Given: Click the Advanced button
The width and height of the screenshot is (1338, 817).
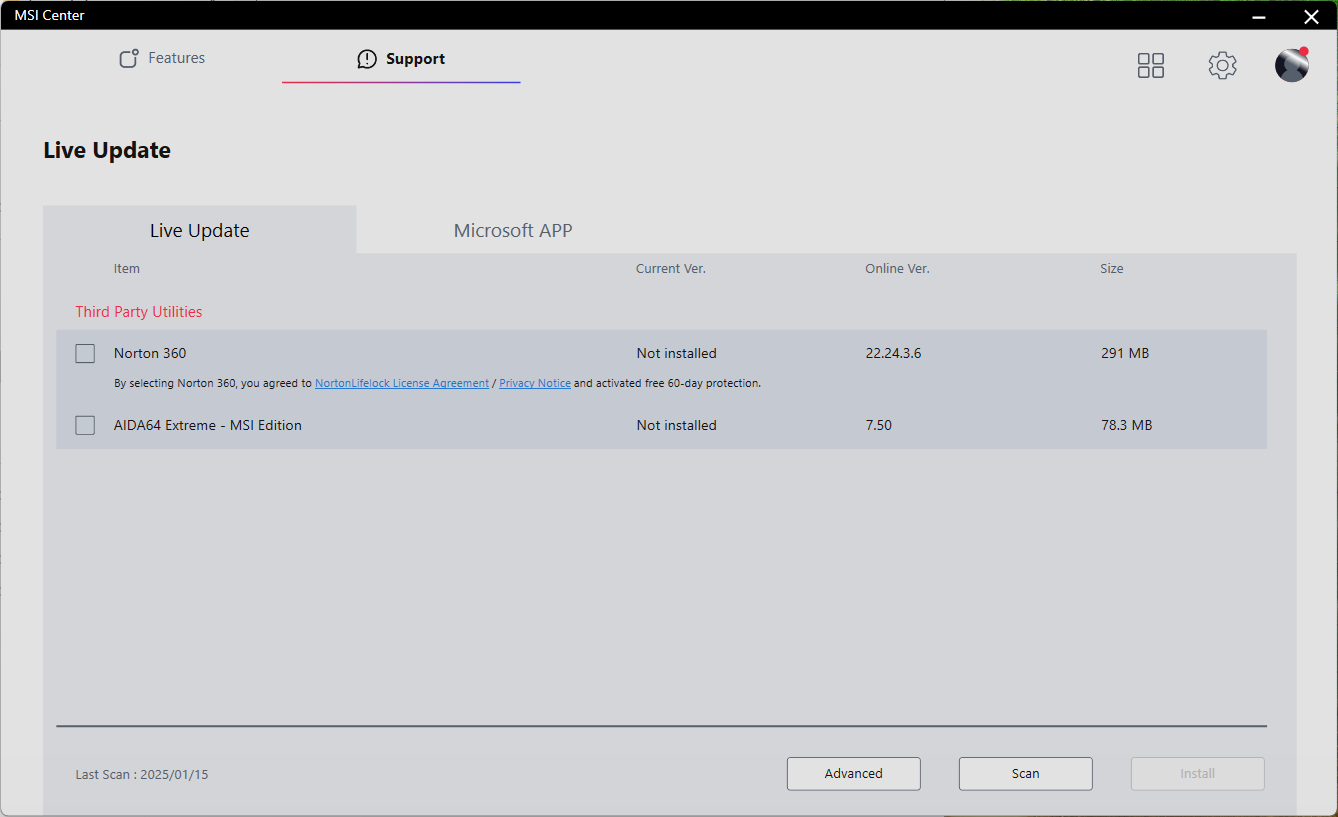Looking at the screenshot, I should [854, 773].
